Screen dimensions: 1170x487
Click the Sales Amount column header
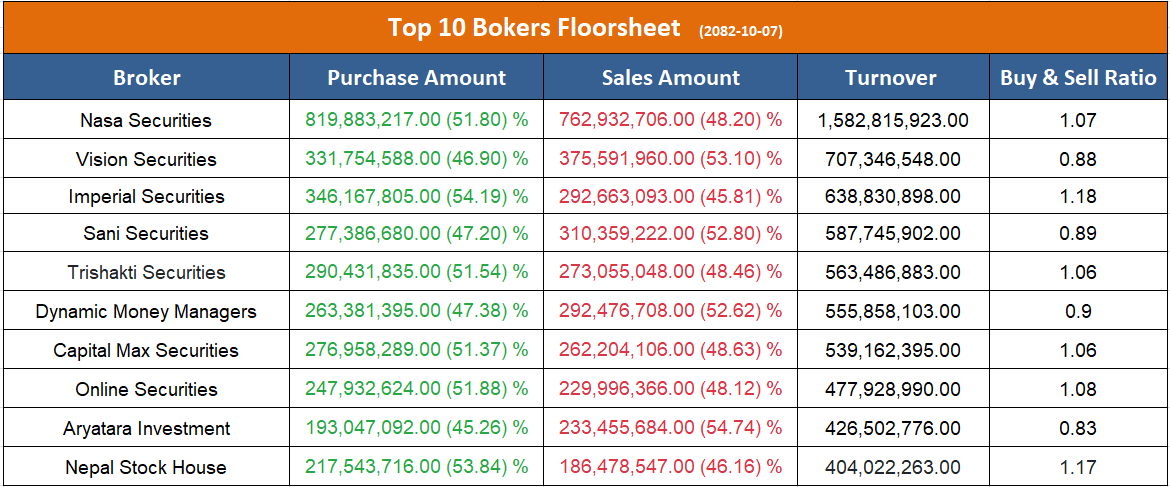671,78
